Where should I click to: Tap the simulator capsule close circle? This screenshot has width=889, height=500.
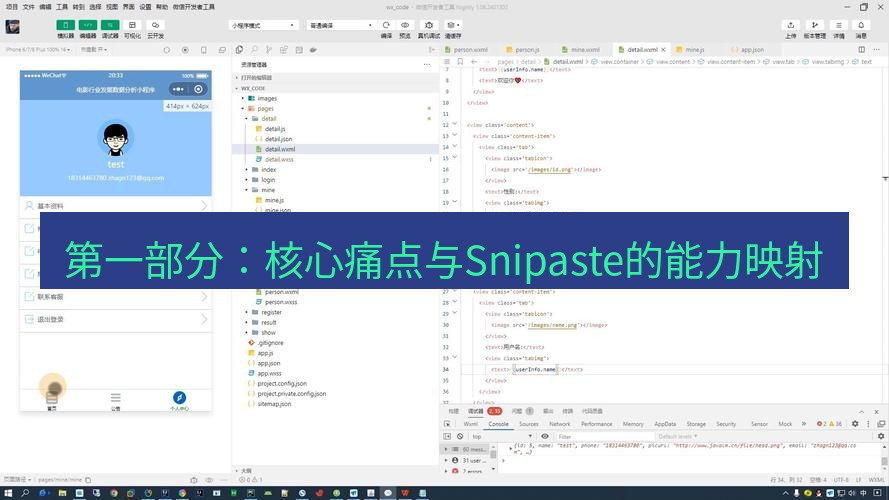pos(198,89)
